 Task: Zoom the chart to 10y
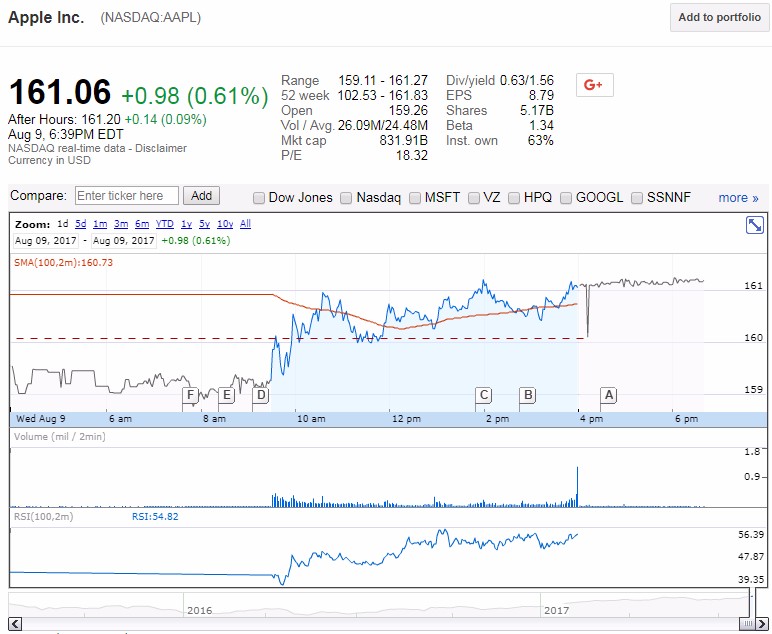225,224
